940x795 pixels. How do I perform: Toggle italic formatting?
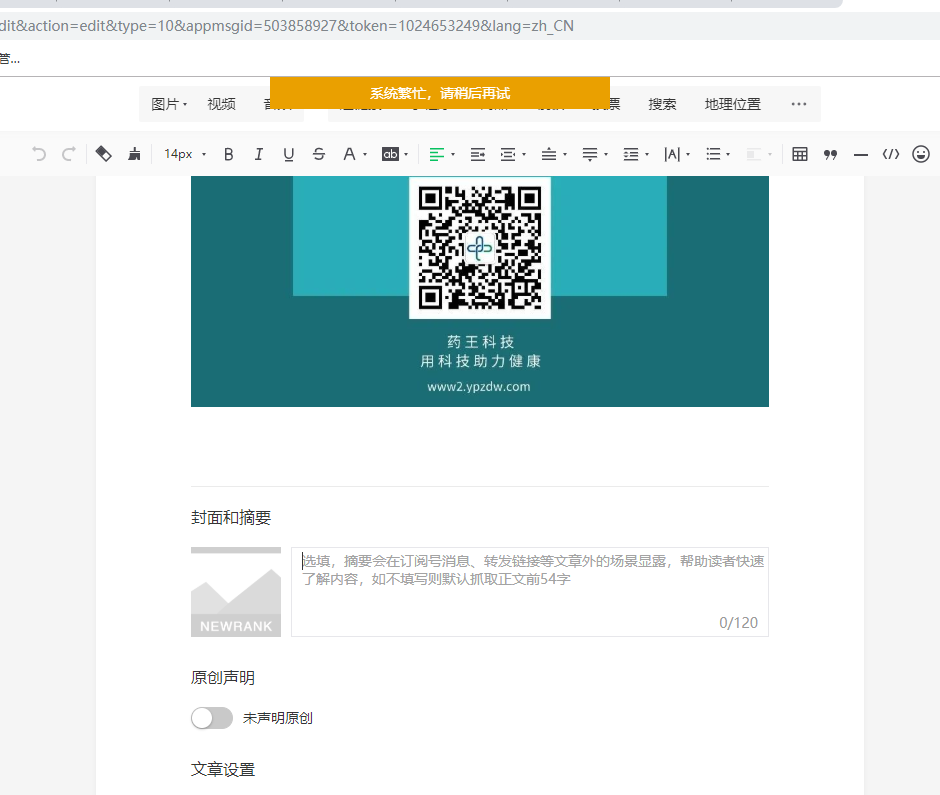point(258,154)
